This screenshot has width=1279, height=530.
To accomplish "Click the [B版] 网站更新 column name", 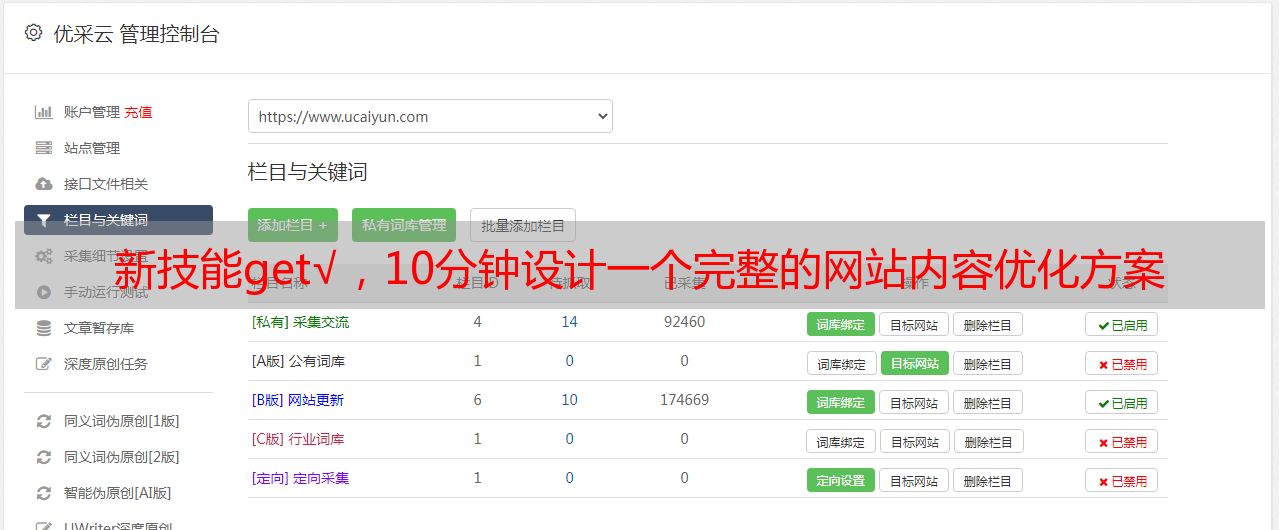I will pos(298,400).
